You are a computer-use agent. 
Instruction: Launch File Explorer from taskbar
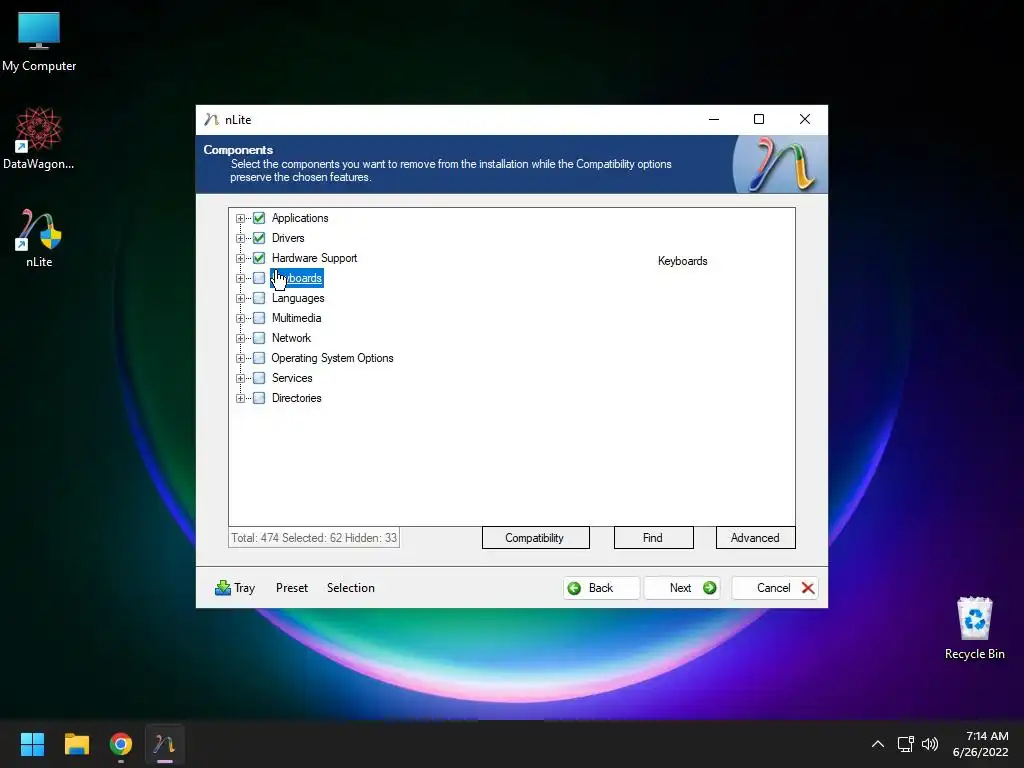(76, 744)
